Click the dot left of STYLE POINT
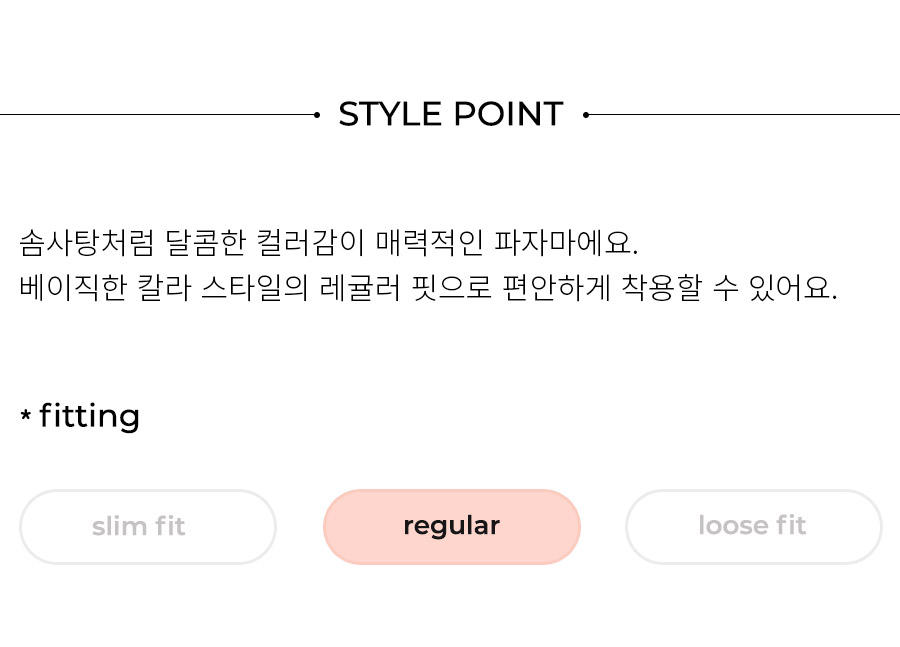This screenshot has width=900, height=647. 317,115
